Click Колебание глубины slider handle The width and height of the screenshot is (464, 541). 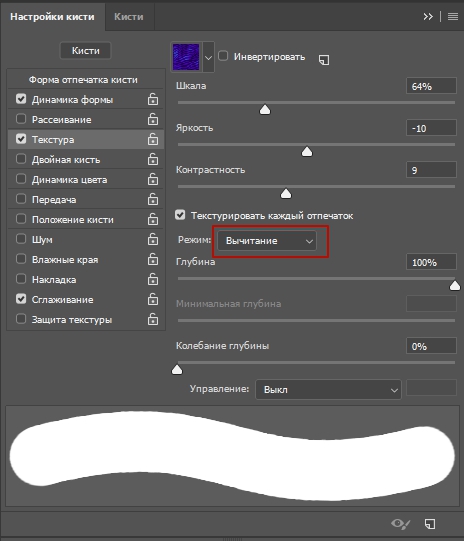coord(177,370)
